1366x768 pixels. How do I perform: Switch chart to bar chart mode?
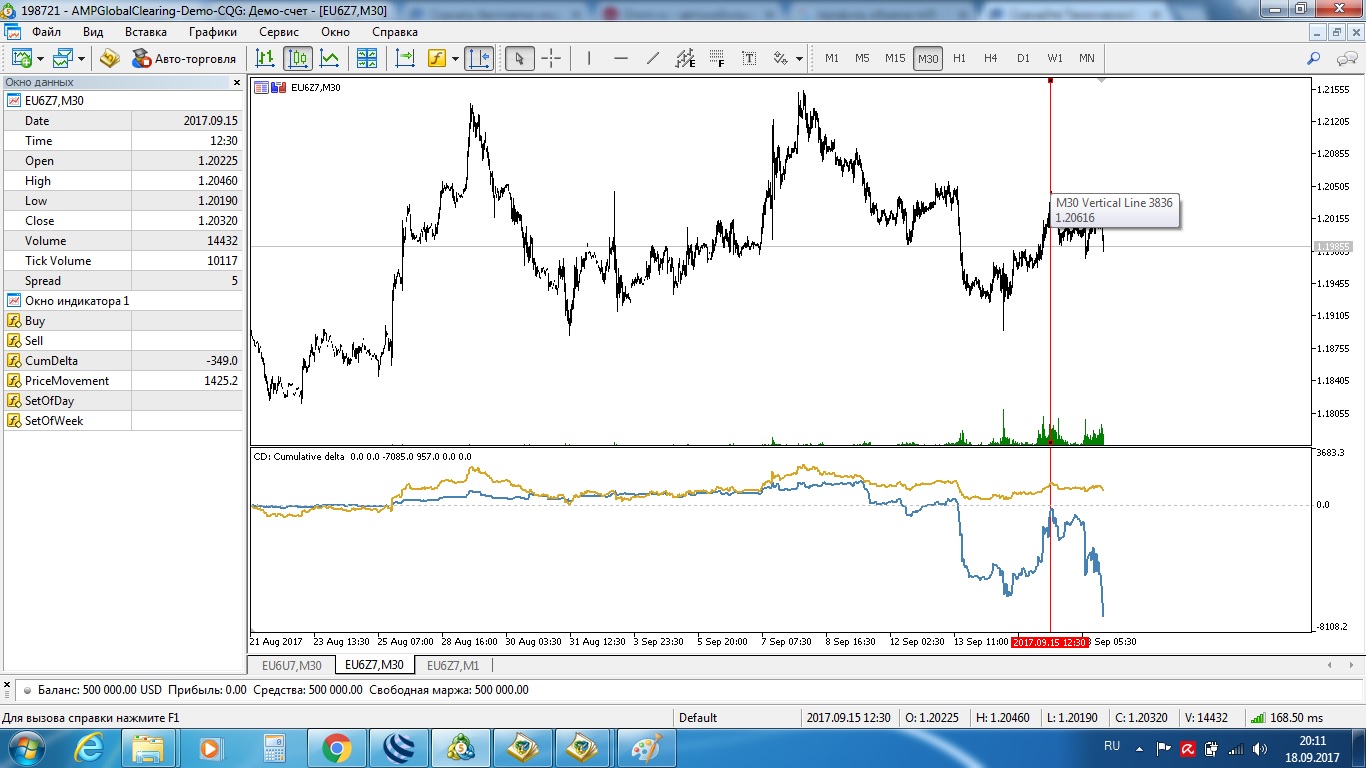pos(266,58)
